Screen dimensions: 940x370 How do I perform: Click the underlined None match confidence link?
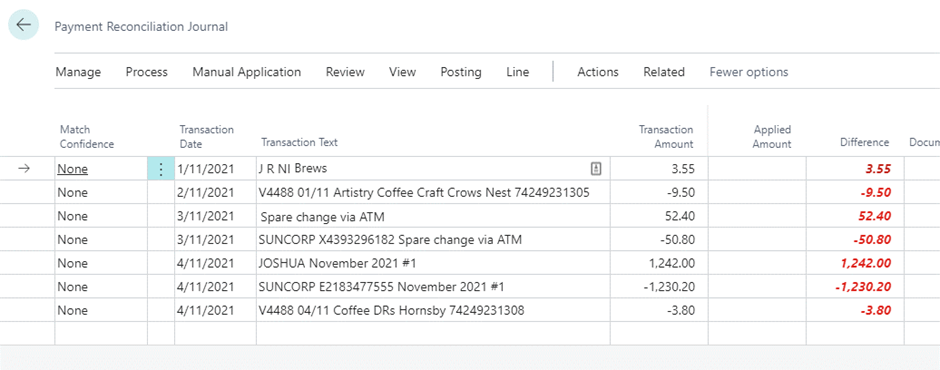click(73, 169)
